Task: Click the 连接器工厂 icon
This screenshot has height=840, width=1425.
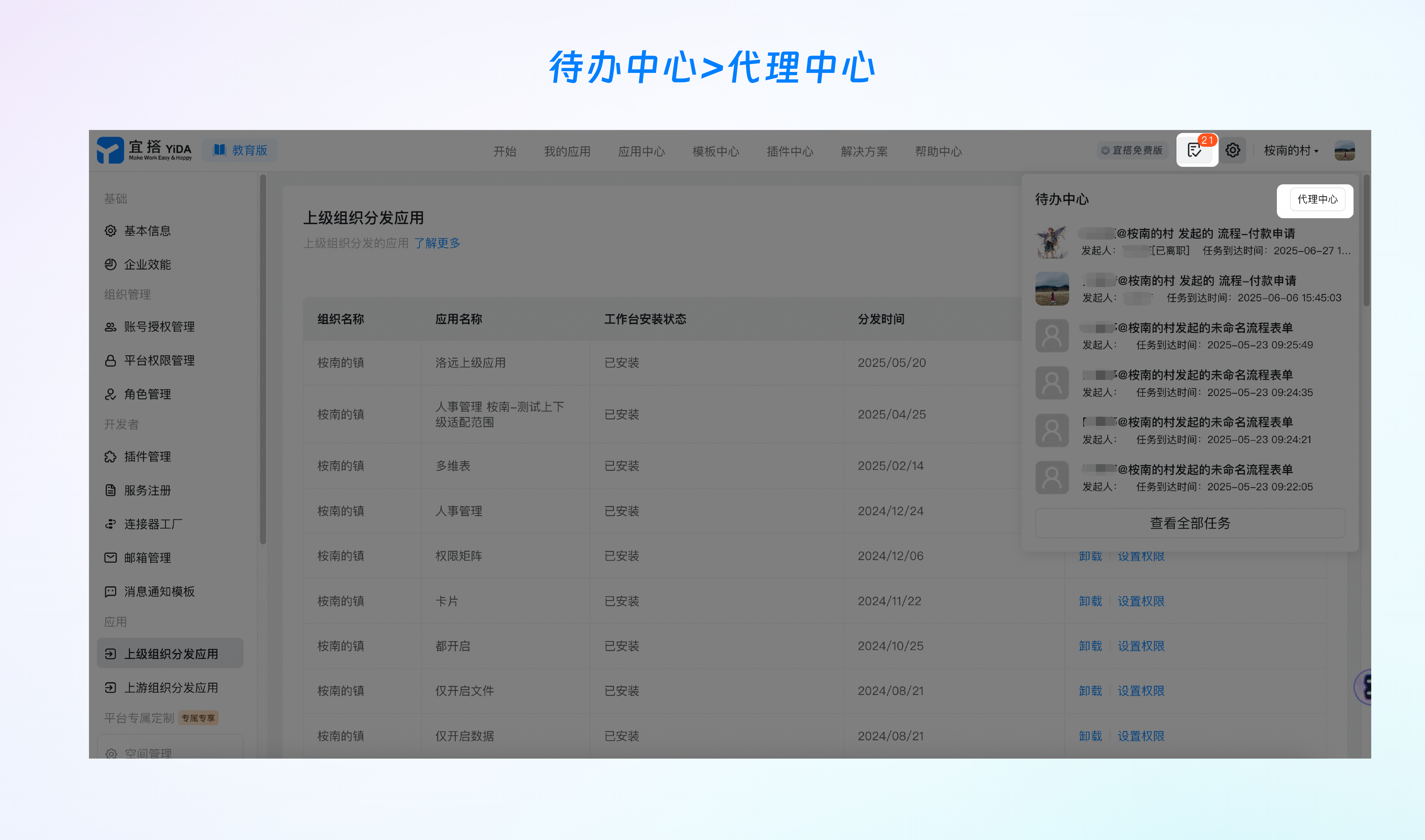Action: (x=110, y=524)
